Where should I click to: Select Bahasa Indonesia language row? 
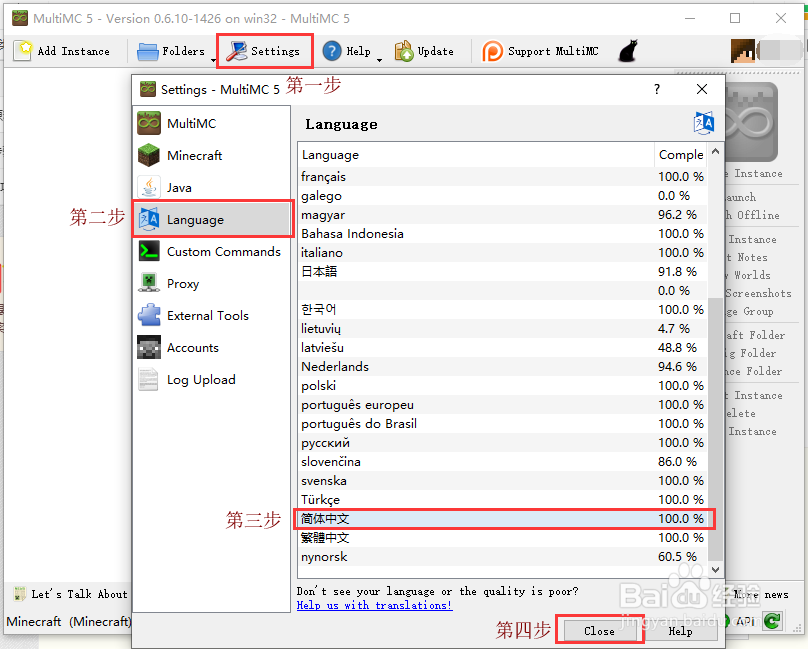502,234
